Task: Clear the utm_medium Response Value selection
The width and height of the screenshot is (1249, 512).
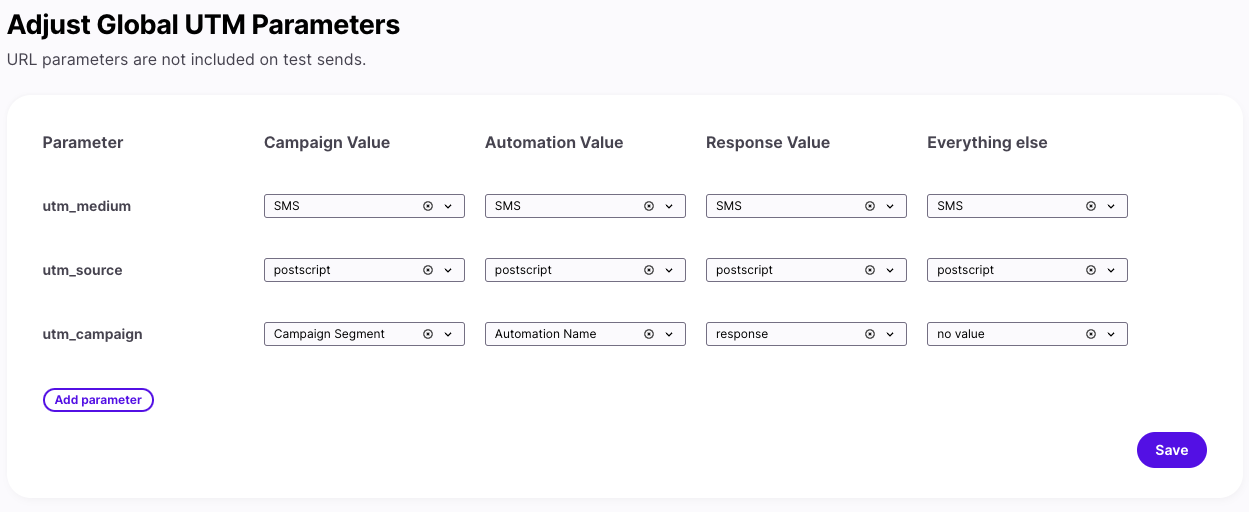Action: pyautogui.click(x=870, y=206)
